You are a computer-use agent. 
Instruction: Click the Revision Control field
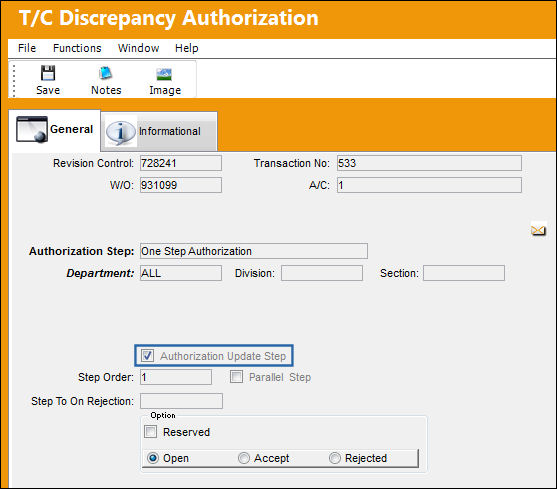(x=181, y=163)
